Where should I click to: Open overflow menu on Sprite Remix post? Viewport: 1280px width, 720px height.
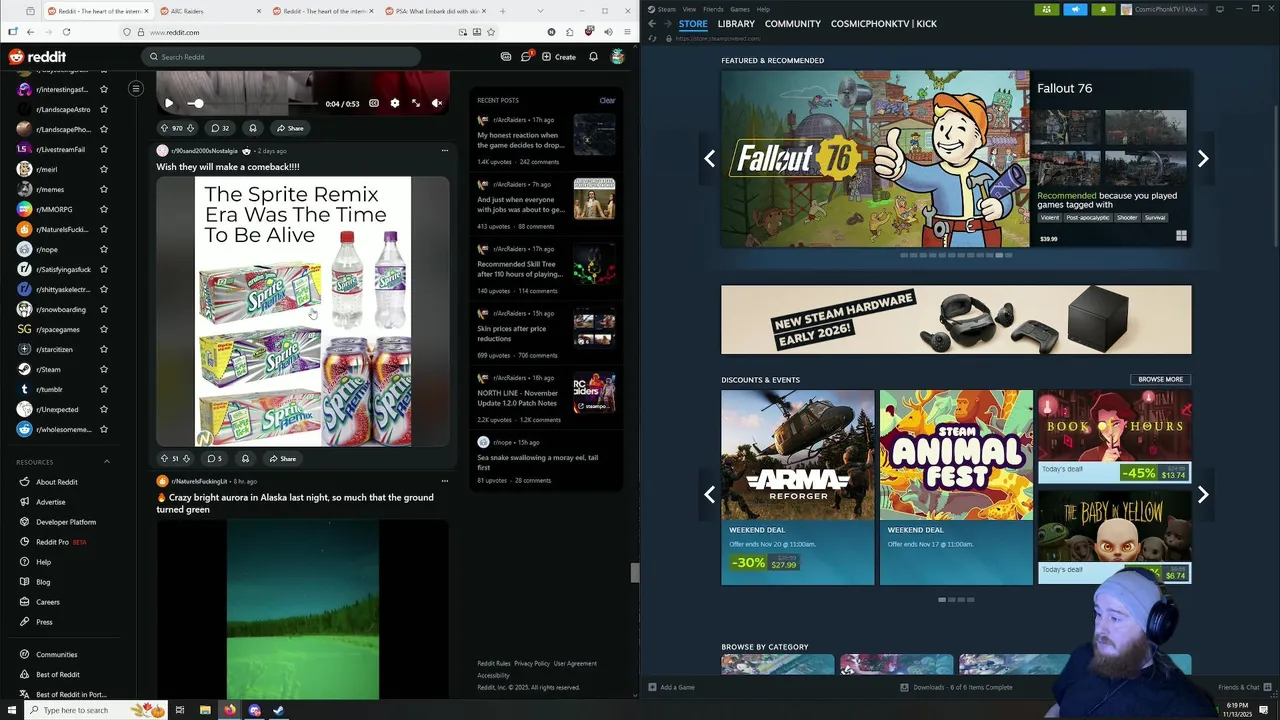tap(445, 151)
